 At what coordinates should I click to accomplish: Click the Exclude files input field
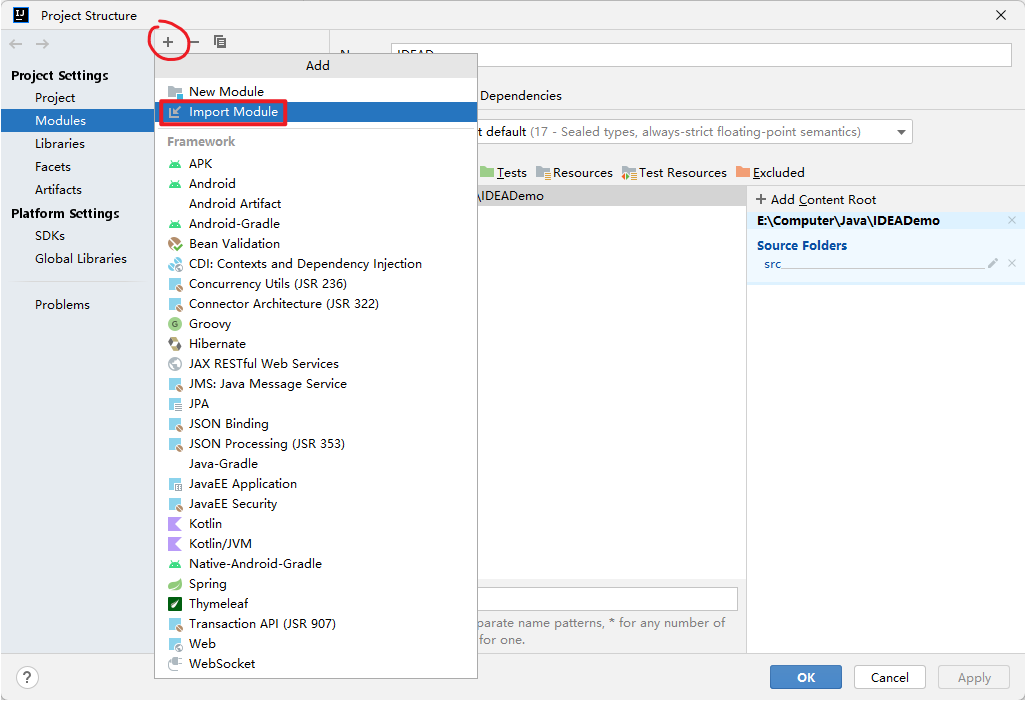pos(608,599)
